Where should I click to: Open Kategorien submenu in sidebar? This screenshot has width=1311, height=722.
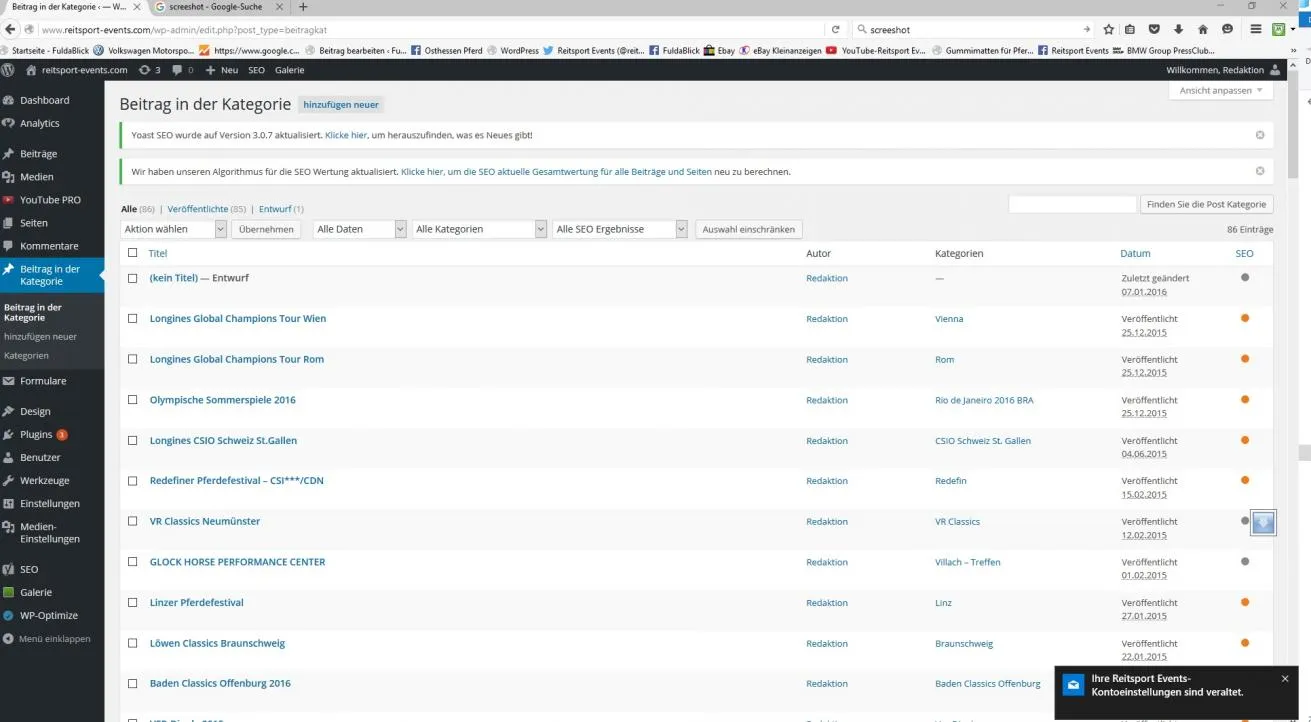26,355
